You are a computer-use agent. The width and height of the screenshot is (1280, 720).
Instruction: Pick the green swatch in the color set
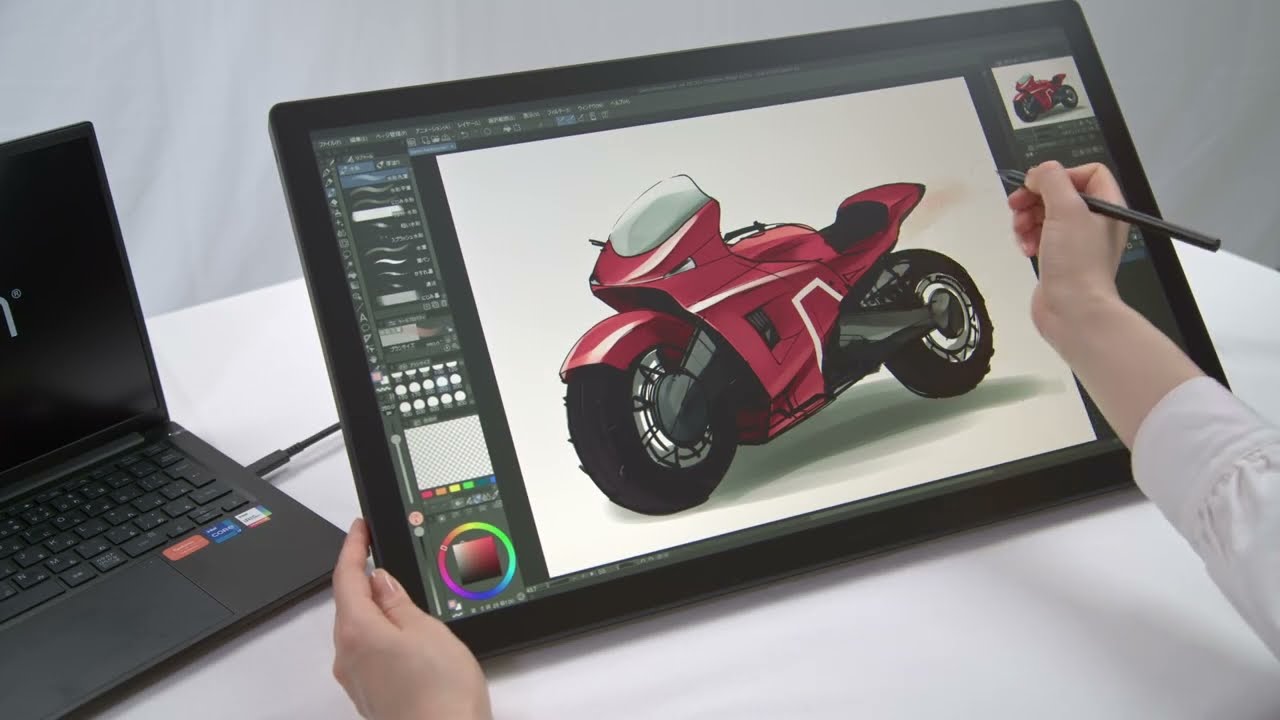[468, 485]
